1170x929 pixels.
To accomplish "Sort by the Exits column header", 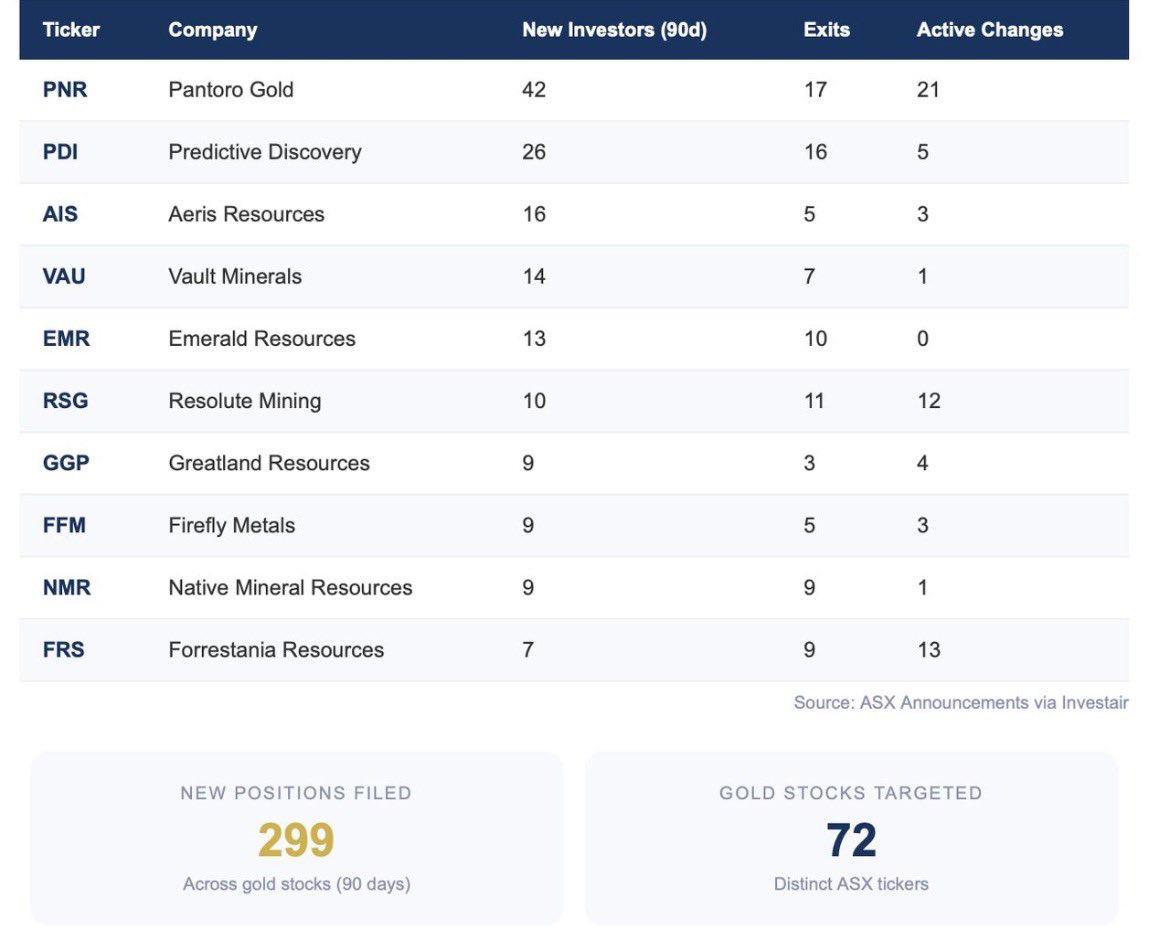I will point(825,30).
